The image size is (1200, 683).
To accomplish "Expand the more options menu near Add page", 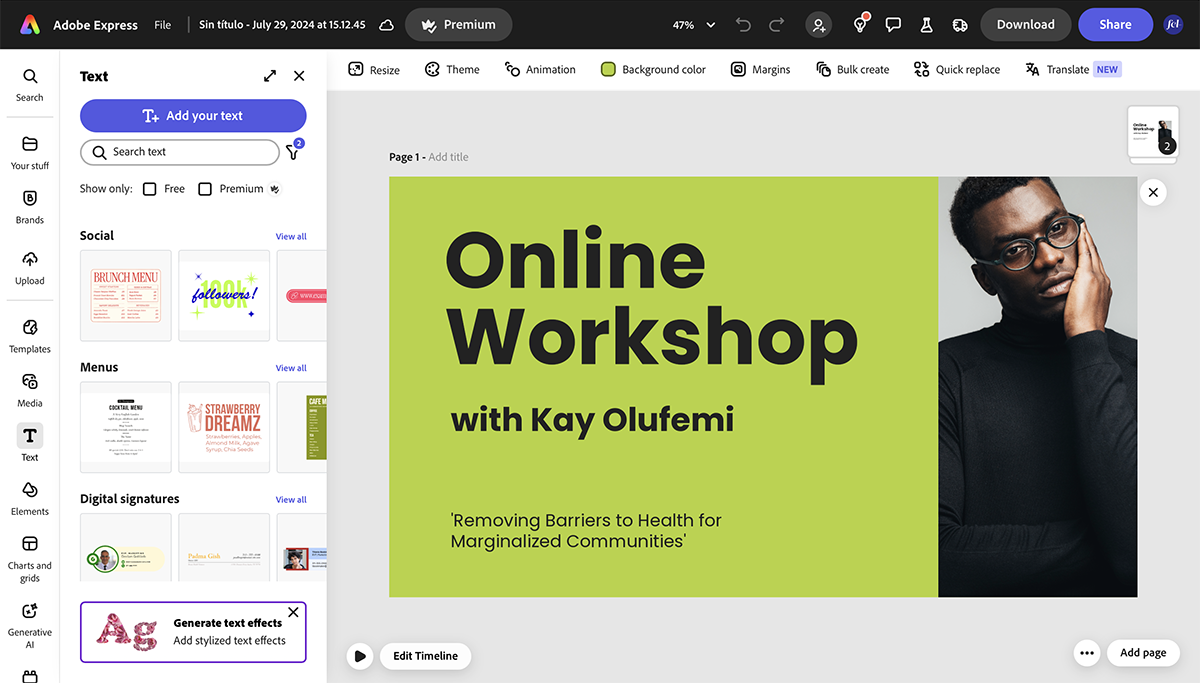I will click(1086, 652).
